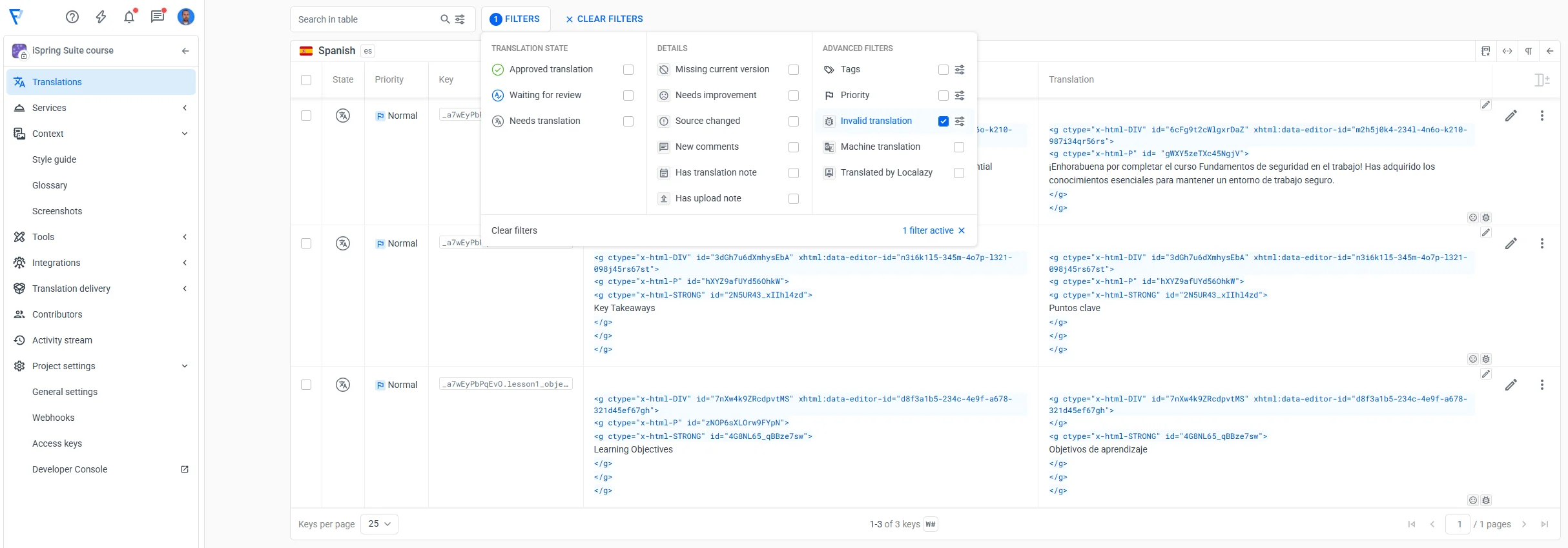Check the Approved translation filter

(x=628, y=70)
